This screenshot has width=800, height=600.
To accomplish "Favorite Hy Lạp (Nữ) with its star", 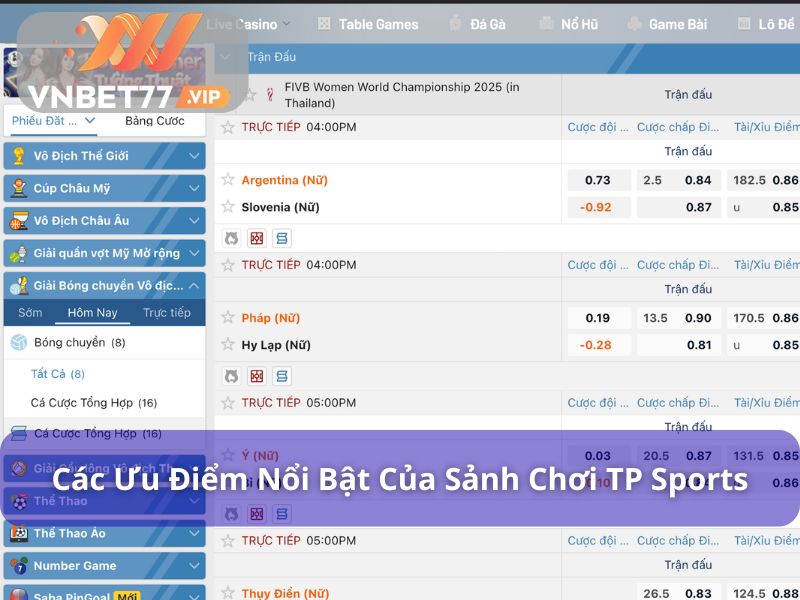I will [x=228, y=344].
